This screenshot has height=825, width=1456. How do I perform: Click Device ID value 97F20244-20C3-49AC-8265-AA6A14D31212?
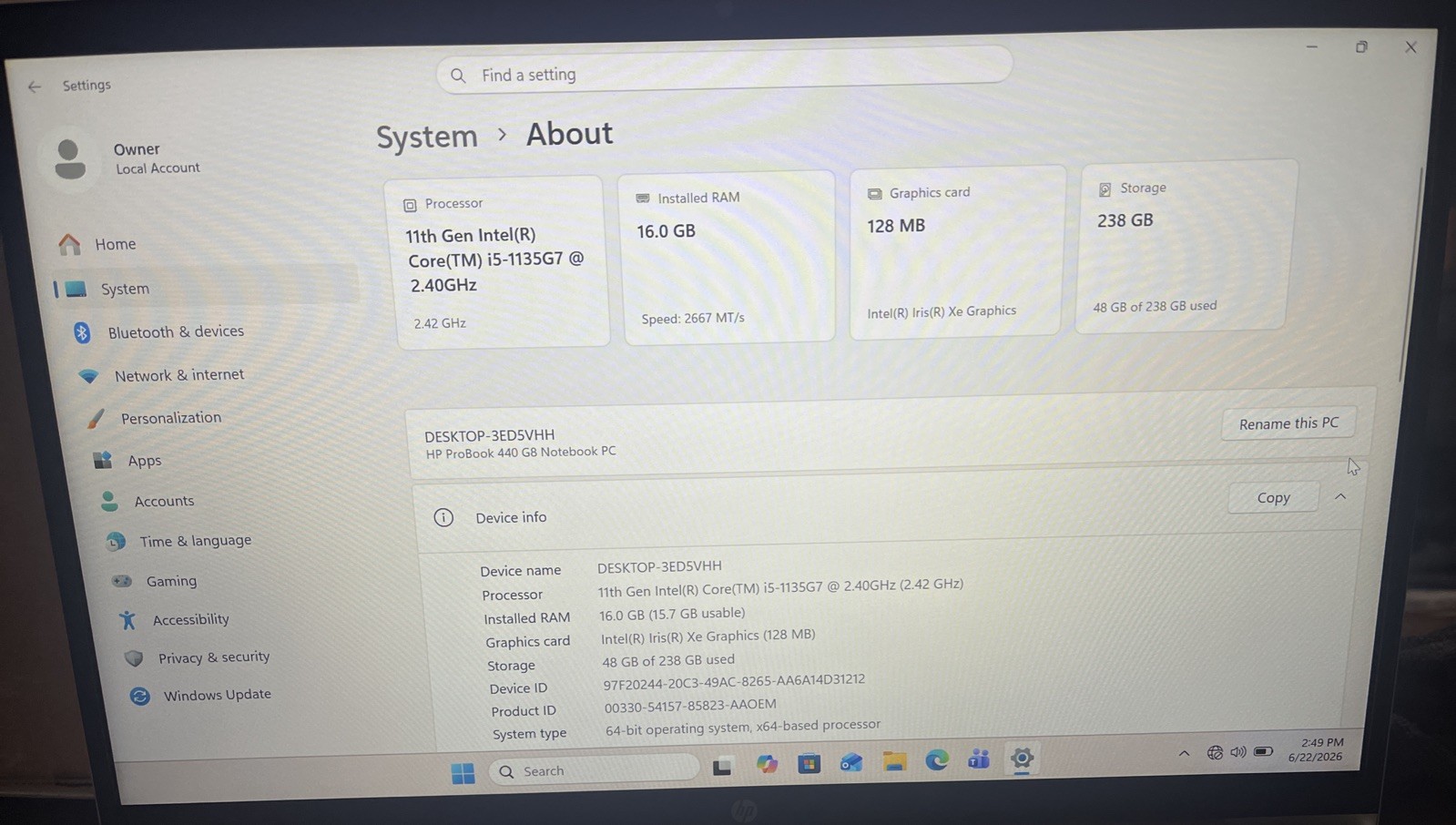734,682
